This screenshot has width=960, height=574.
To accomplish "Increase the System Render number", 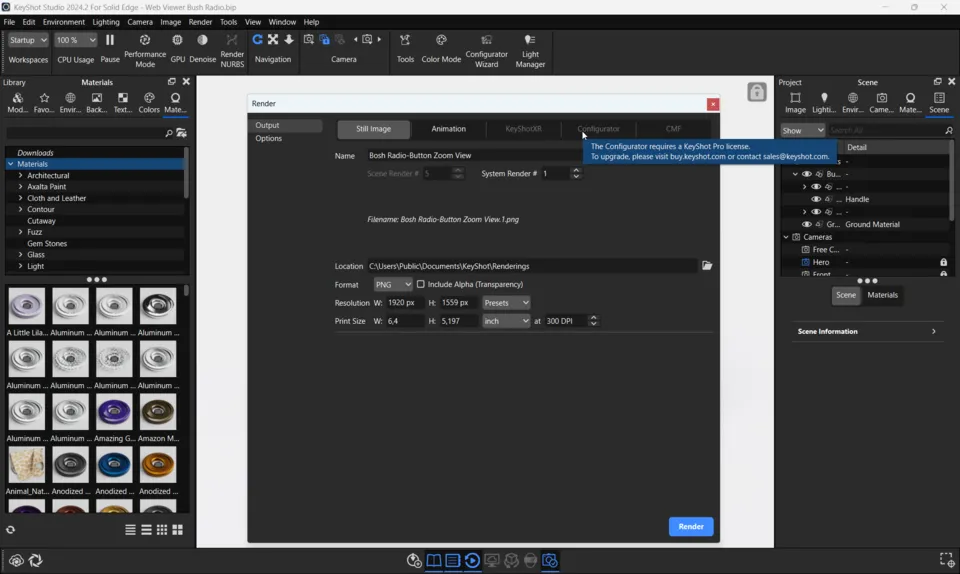I will tap(576, 171).
